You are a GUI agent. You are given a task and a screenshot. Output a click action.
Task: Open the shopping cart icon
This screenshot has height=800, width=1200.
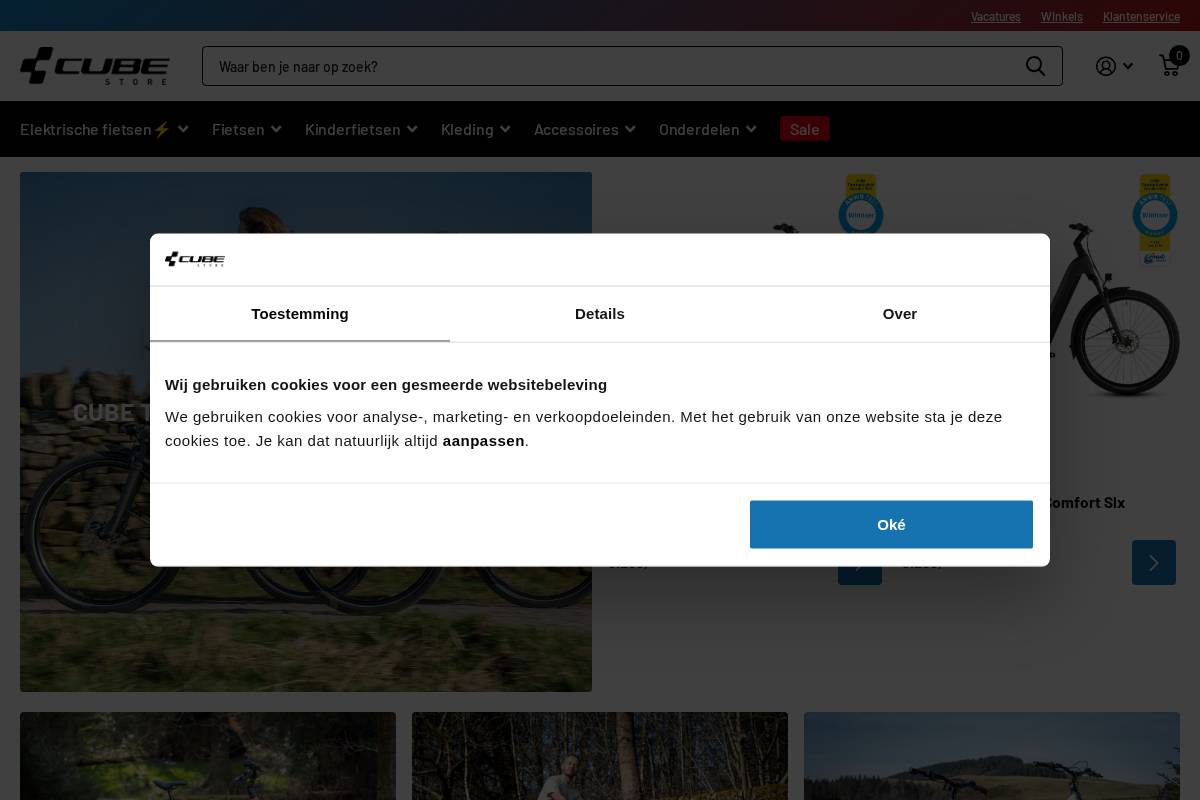tap(1169, 66)
